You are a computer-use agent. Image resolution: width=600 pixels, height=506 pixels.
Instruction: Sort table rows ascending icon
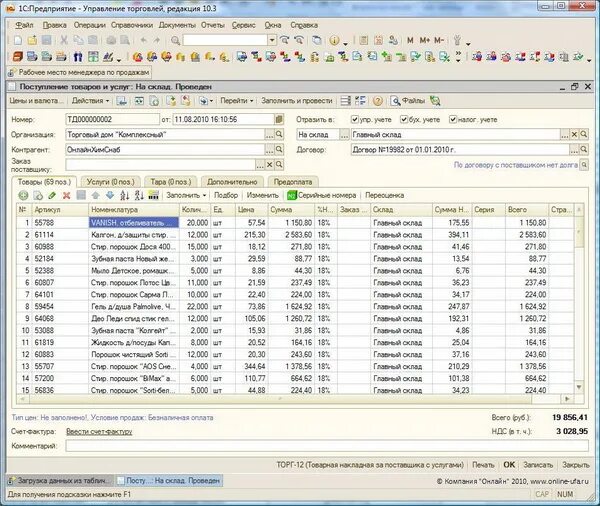pos(124,196)
